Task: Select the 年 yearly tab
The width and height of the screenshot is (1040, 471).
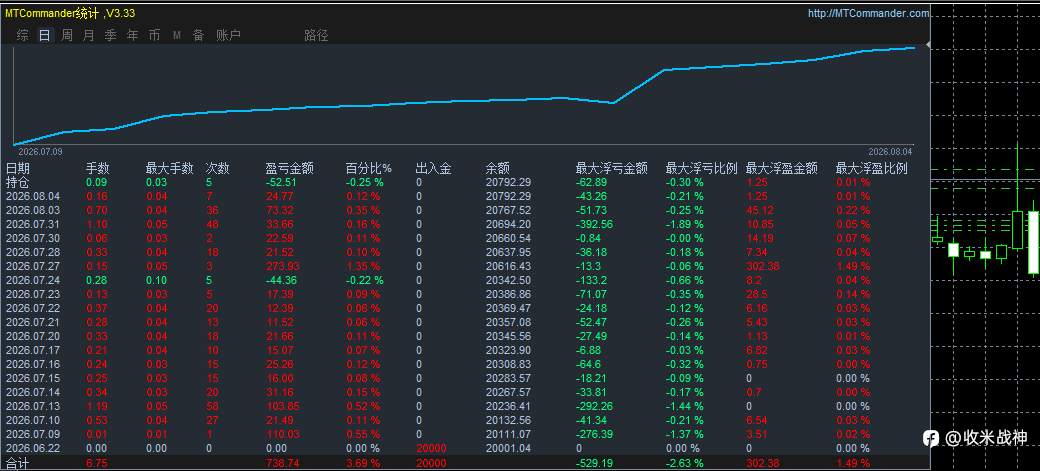Action: (133, 36)
